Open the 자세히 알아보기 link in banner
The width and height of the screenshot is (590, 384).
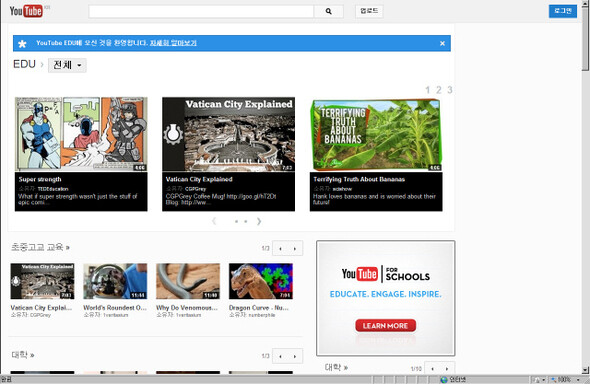[x=173, y=43]
